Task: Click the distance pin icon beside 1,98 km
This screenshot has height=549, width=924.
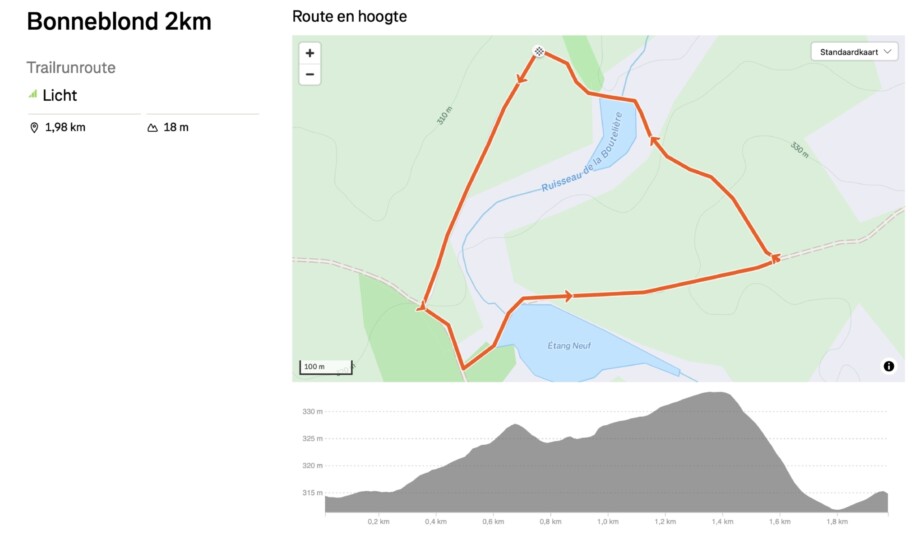Action: 34,128
